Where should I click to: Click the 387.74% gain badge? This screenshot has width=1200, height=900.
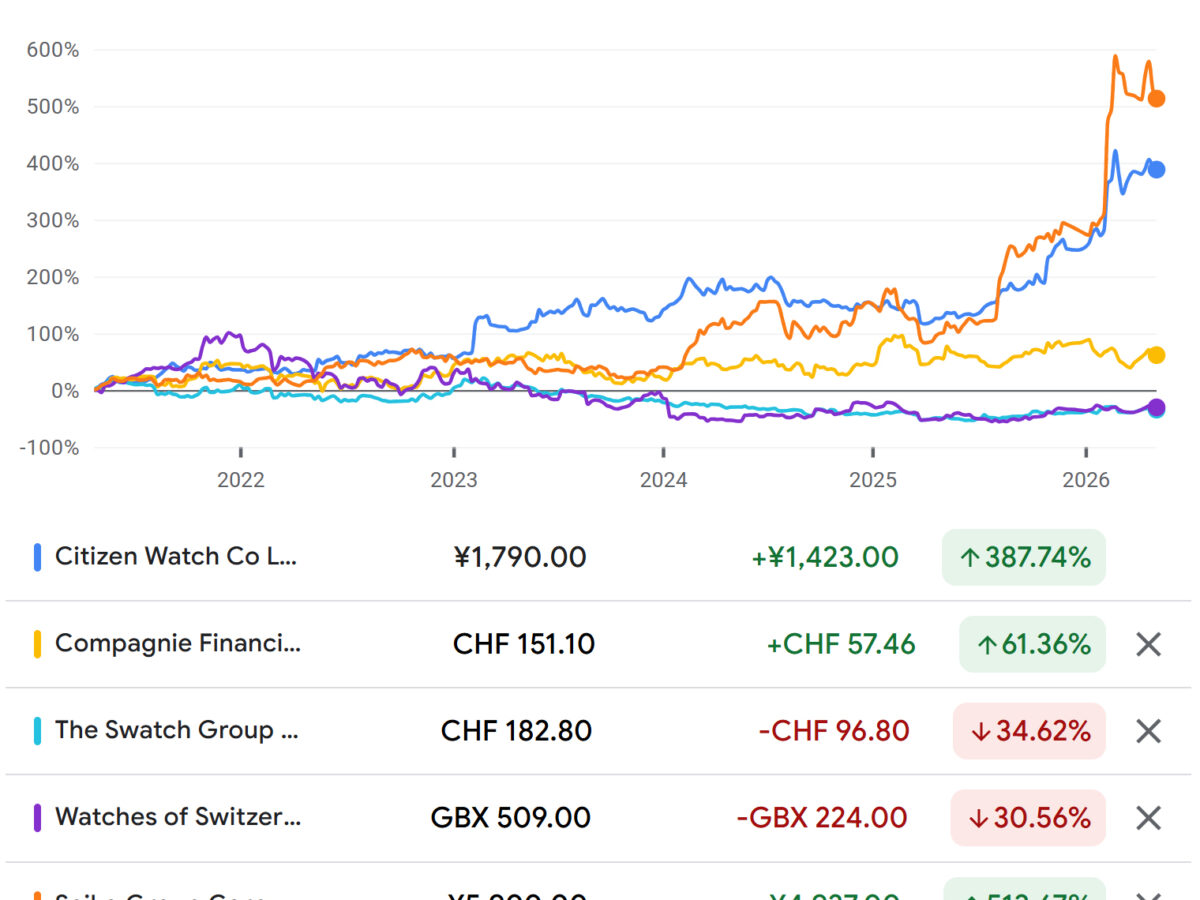click(1023, 557)
